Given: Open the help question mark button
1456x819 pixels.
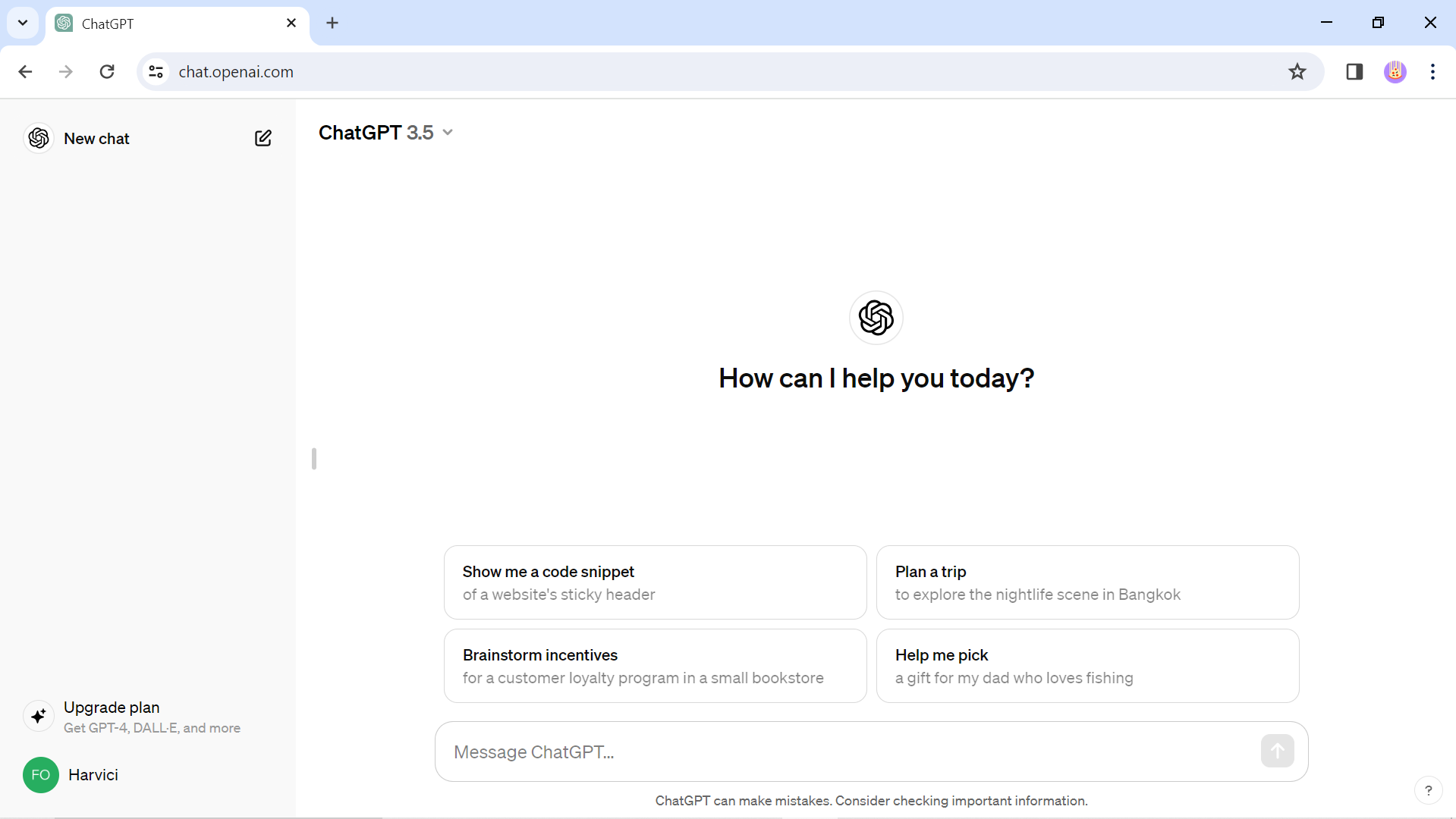Looking at the screenshot, I should 1428,790.
